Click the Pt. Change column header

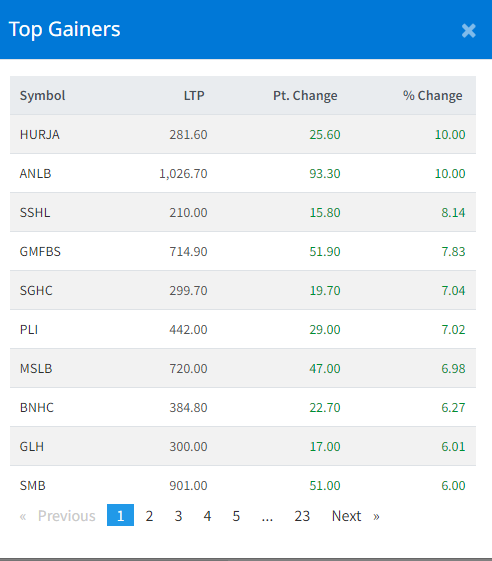click(305, 96)
